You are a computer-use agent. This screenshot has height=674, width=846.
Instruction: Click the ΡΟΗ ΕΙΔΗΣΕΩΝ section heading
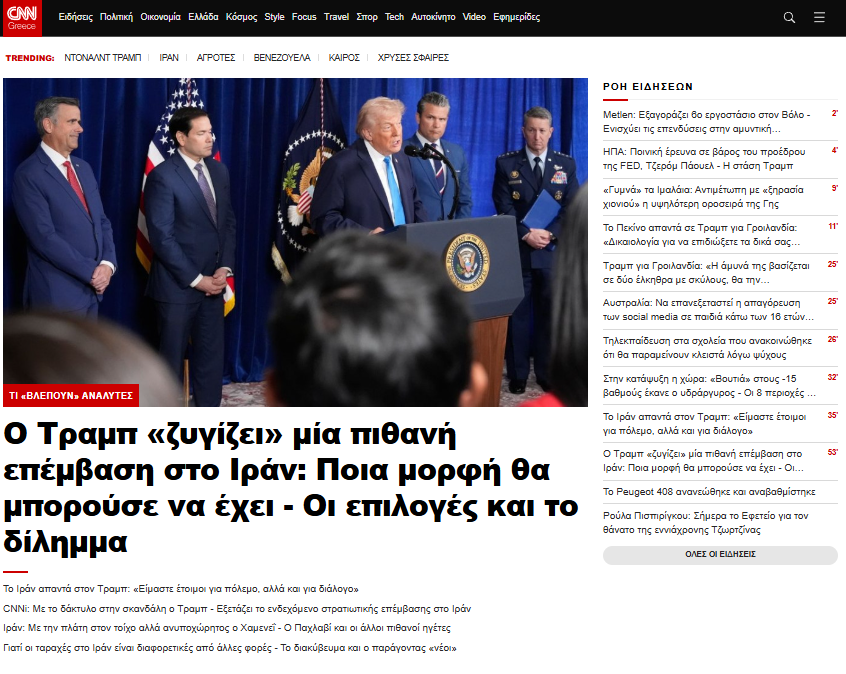647,87
